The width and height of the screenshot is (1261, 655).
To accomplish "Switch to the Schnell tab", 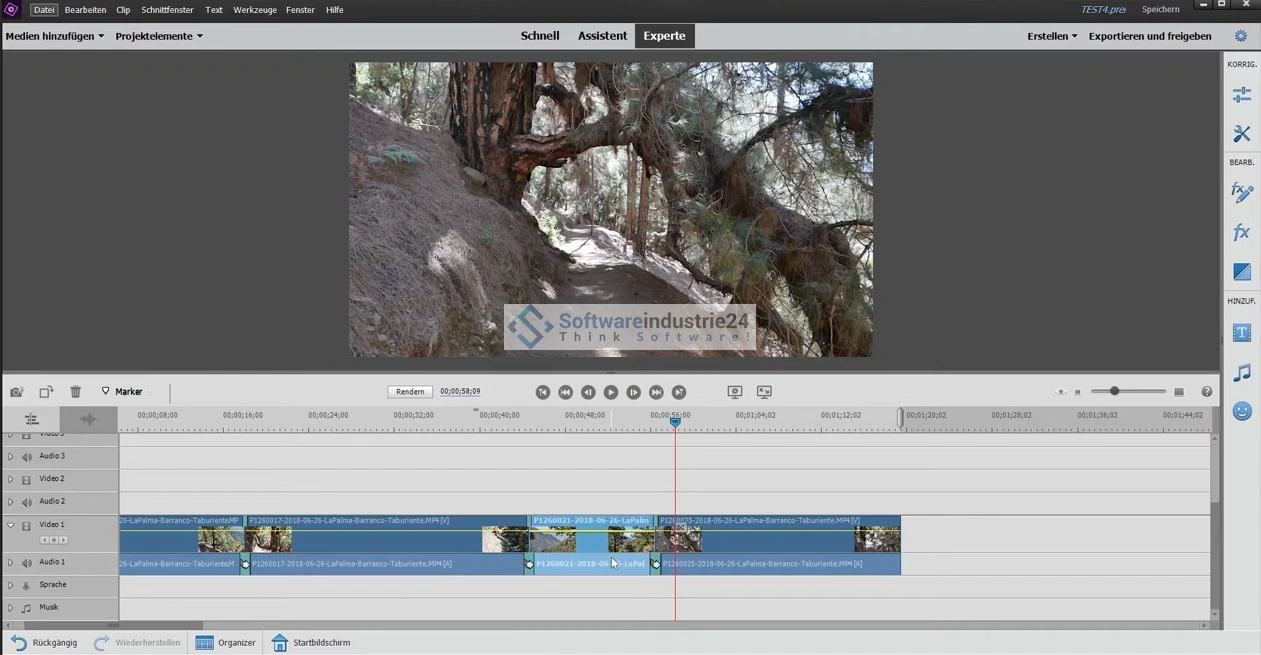I will click(x=540, y=36).
